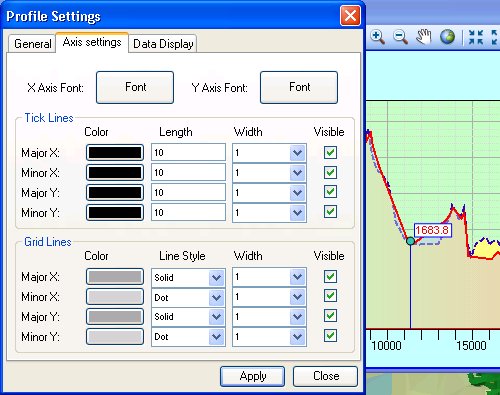This screenshot has height=395, width=500.
Task: Activate the pan hand tool
Action: pos(424,37)
